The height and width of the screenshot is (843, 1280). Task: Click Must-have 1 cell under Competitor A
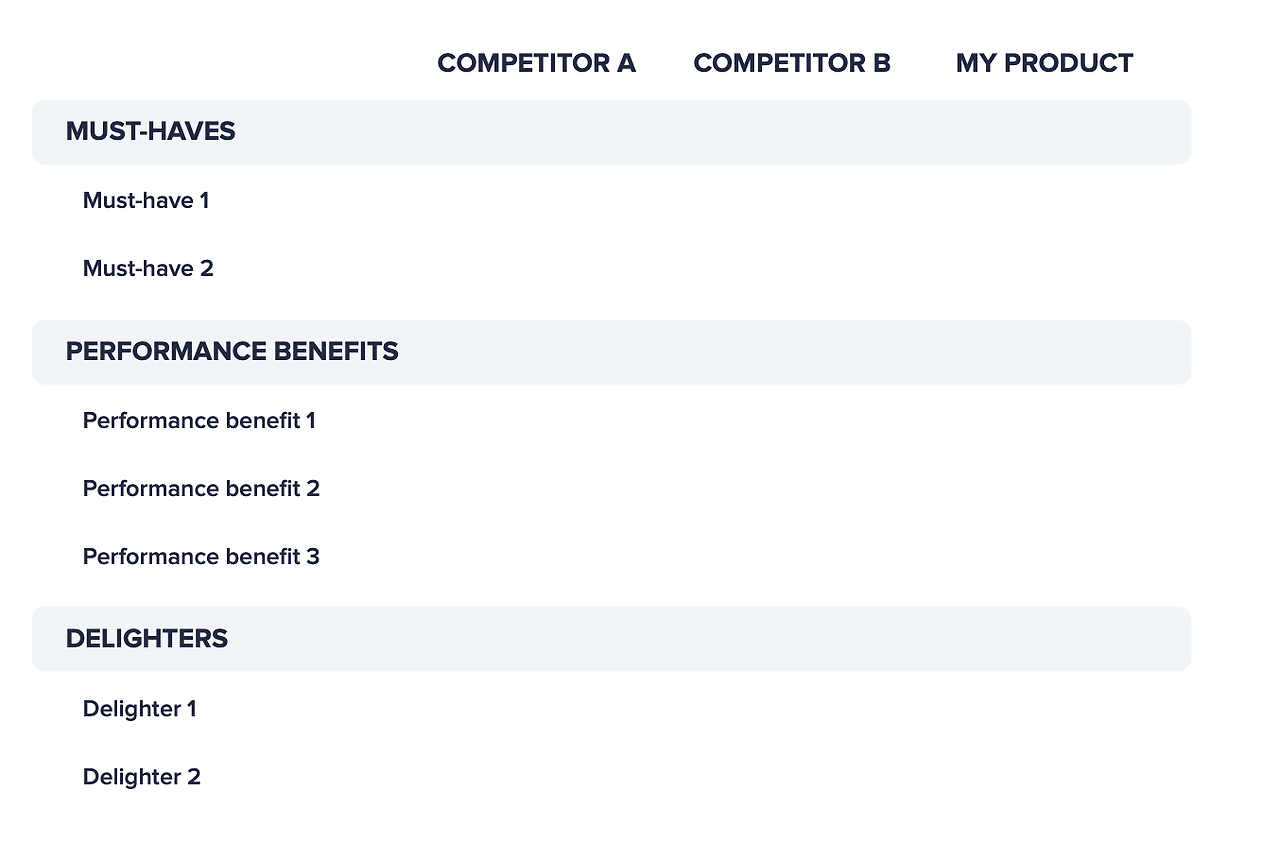[x=536, y=200]
